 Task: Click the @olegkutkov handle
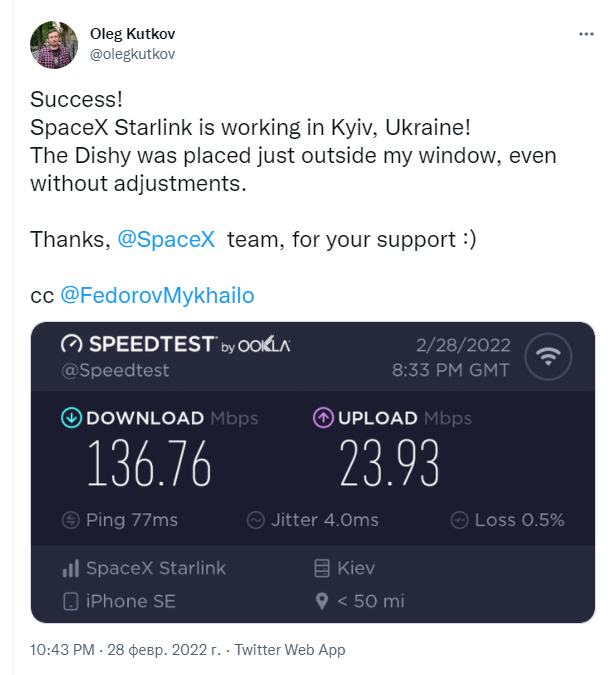point(132,54)
